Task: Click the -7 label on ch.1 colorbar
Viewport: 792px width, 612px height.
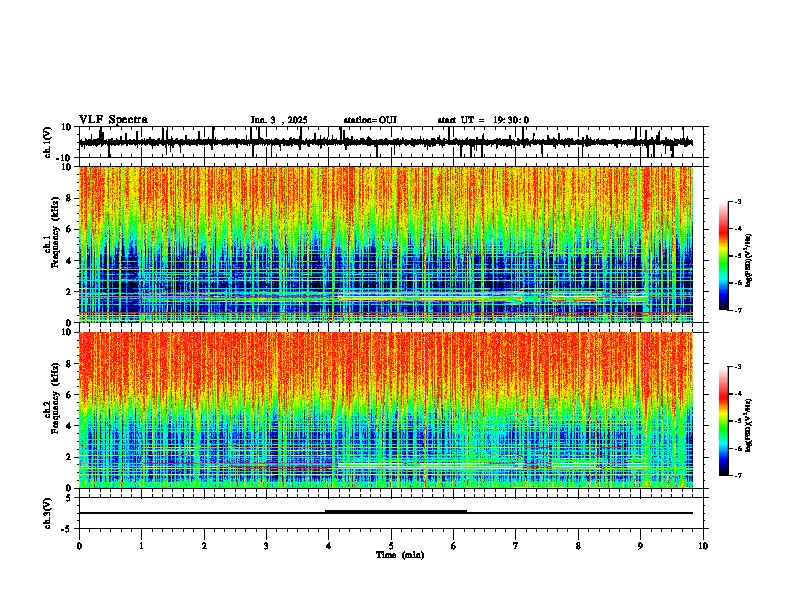Action: 738,310
